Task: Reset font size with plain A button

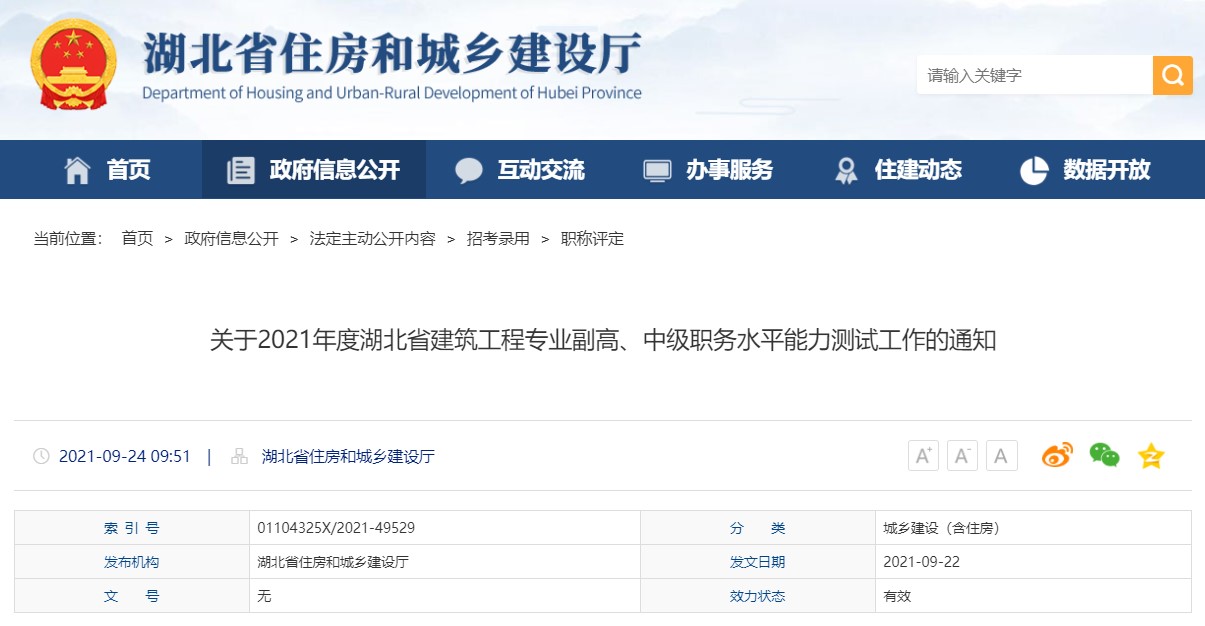Action: [1001, 456]
